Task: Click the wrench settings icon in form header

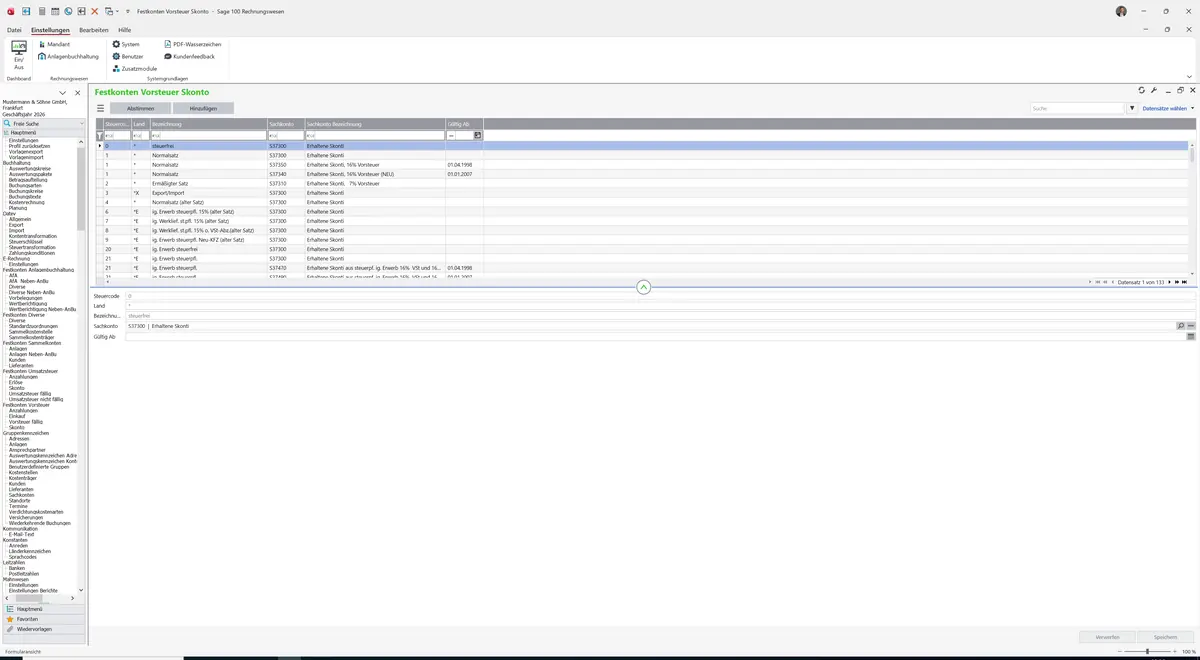Action: click(1154, 91)
